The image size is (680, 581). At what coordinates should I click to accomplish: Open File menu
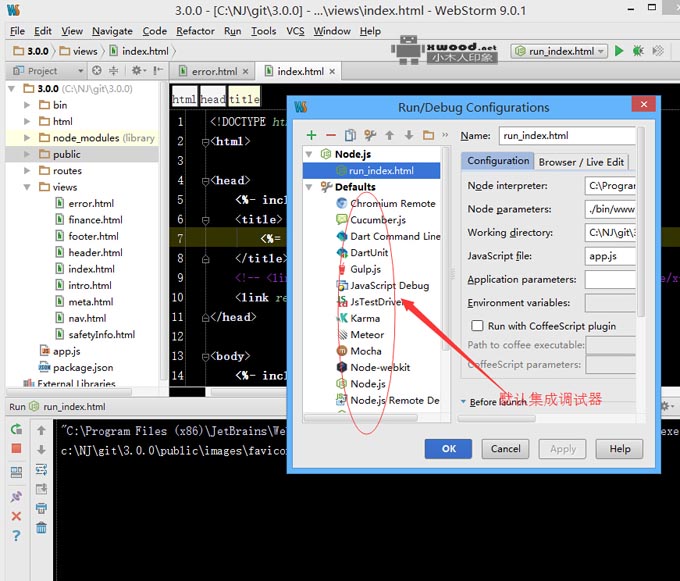17,31
